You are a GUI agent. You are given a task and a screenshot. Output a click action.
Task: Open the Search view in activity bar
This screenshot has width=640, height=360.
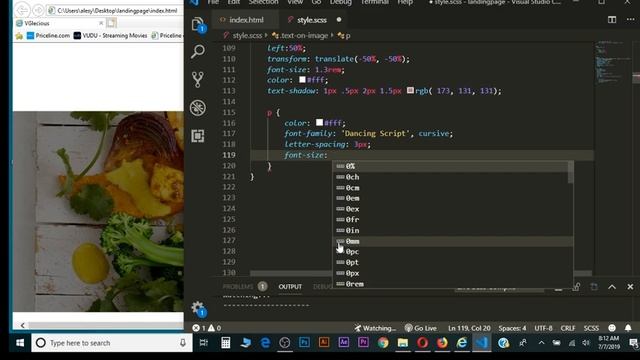[198, 51]
